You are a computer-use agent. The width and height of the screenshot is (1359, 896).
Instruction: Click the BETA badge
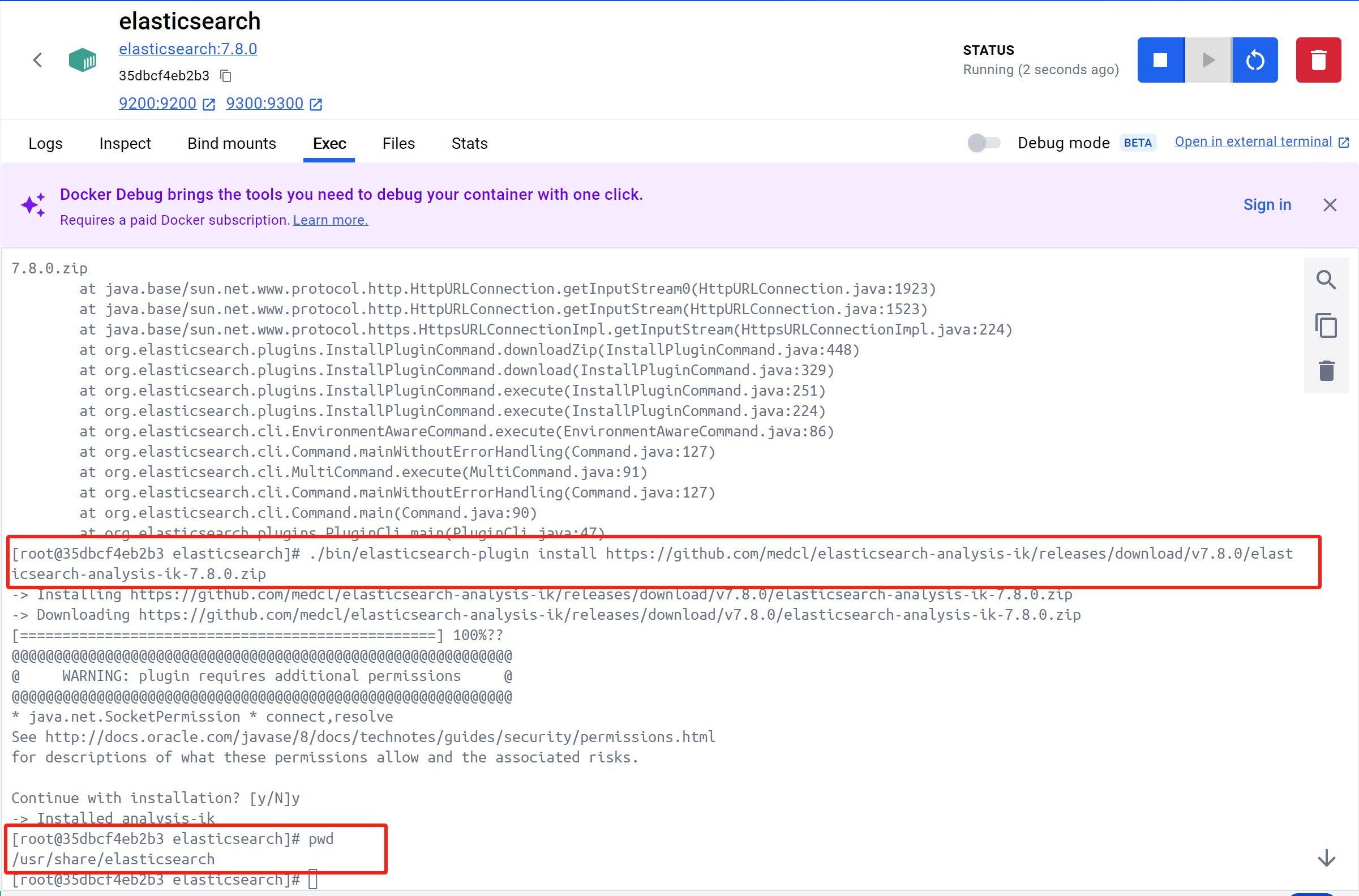tap(1137, 143)
